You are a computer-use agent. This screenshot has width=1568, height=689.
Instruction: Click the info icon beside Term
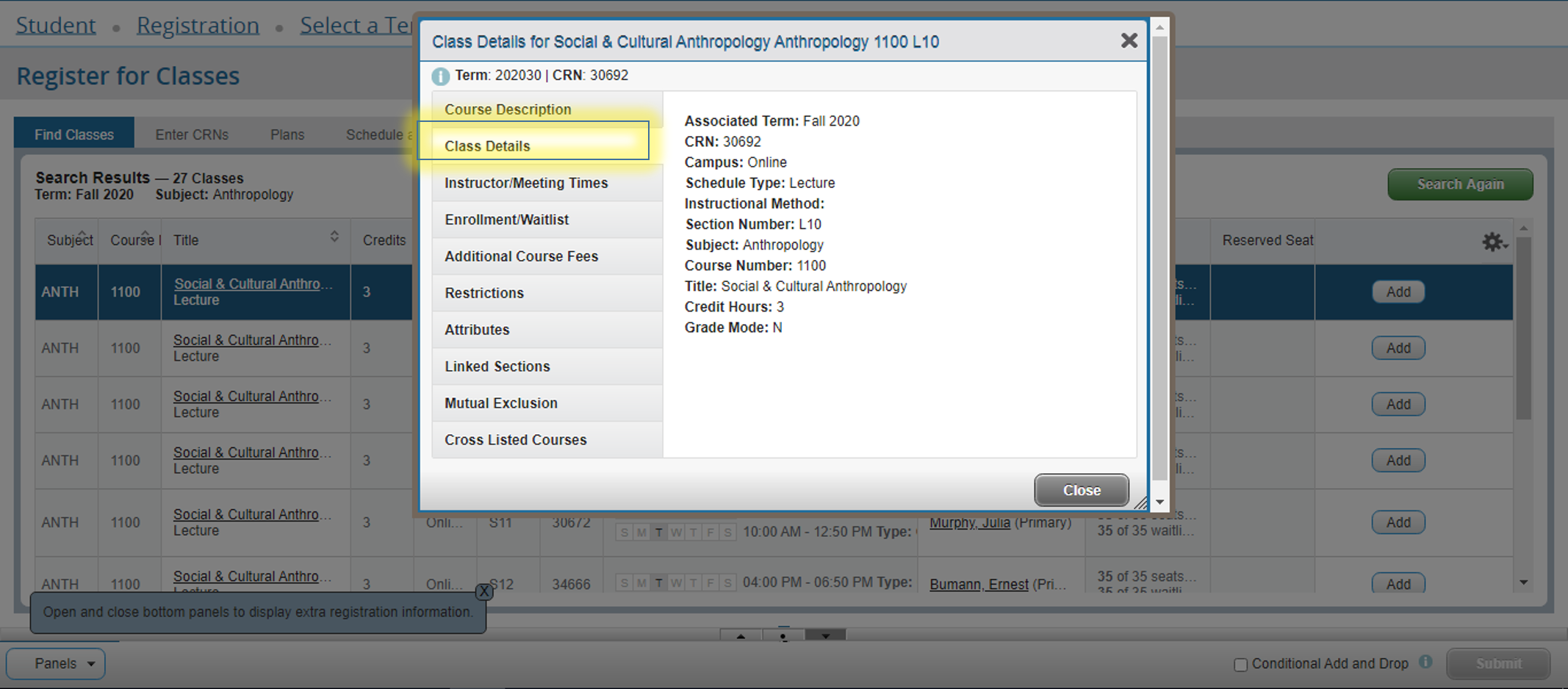(440, 76)
